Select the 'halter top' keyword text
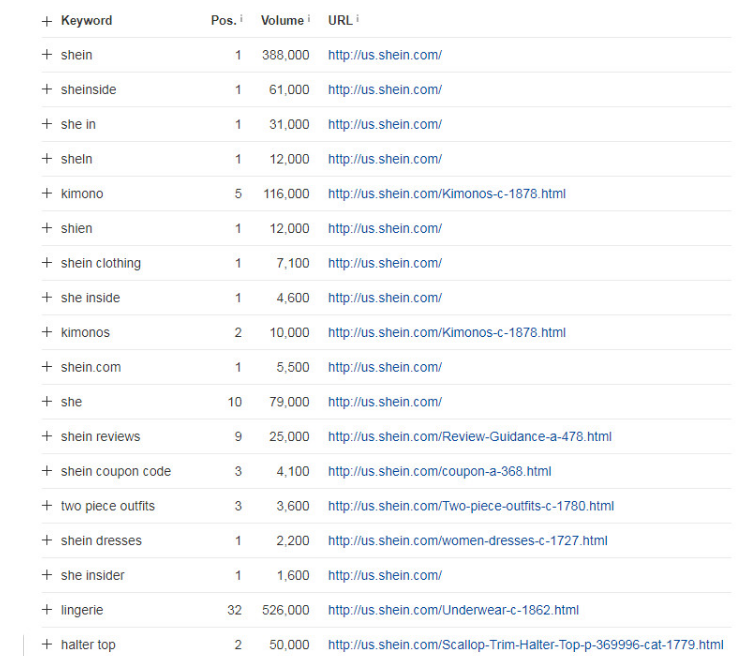 (x=88, y=645)
